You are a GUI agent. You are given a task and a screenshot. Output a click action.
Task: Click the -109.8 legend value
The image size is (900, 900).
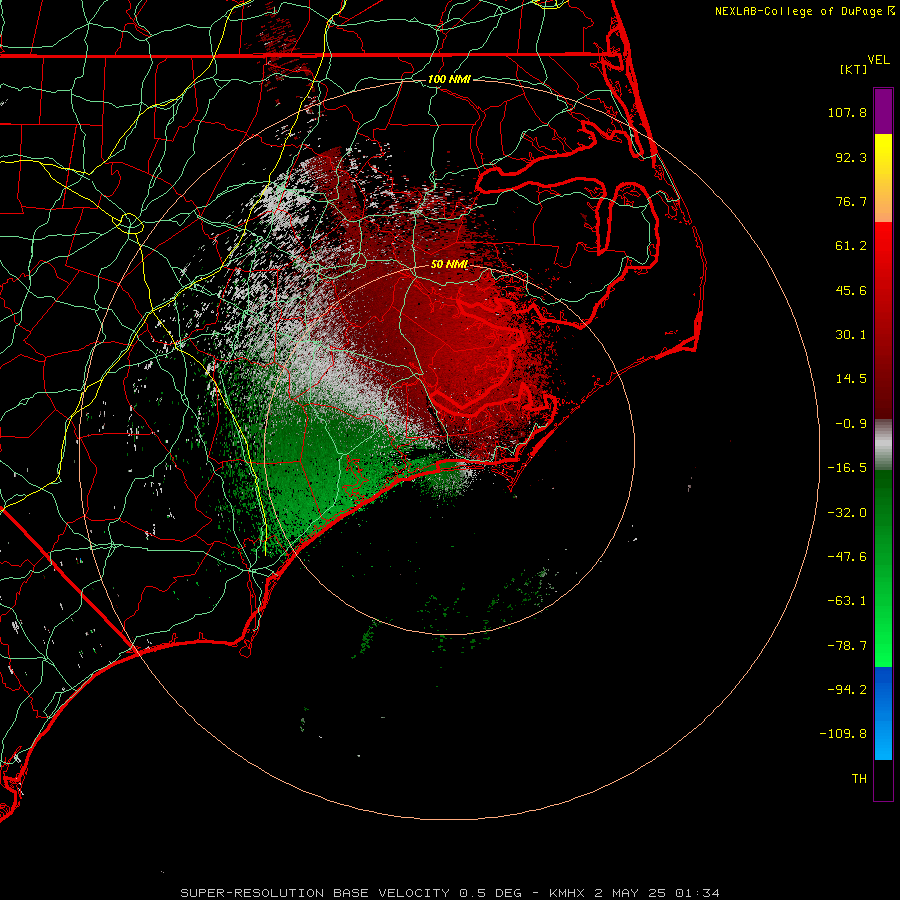[843, 734]
